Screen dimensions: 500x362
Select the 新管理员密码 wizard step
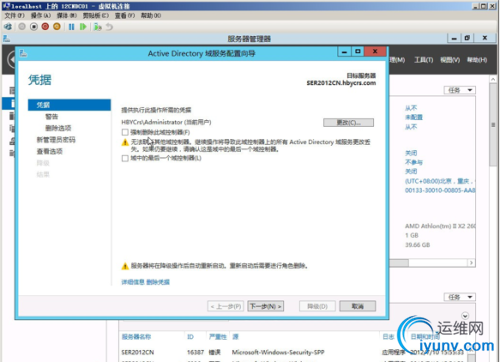[56, 140]
